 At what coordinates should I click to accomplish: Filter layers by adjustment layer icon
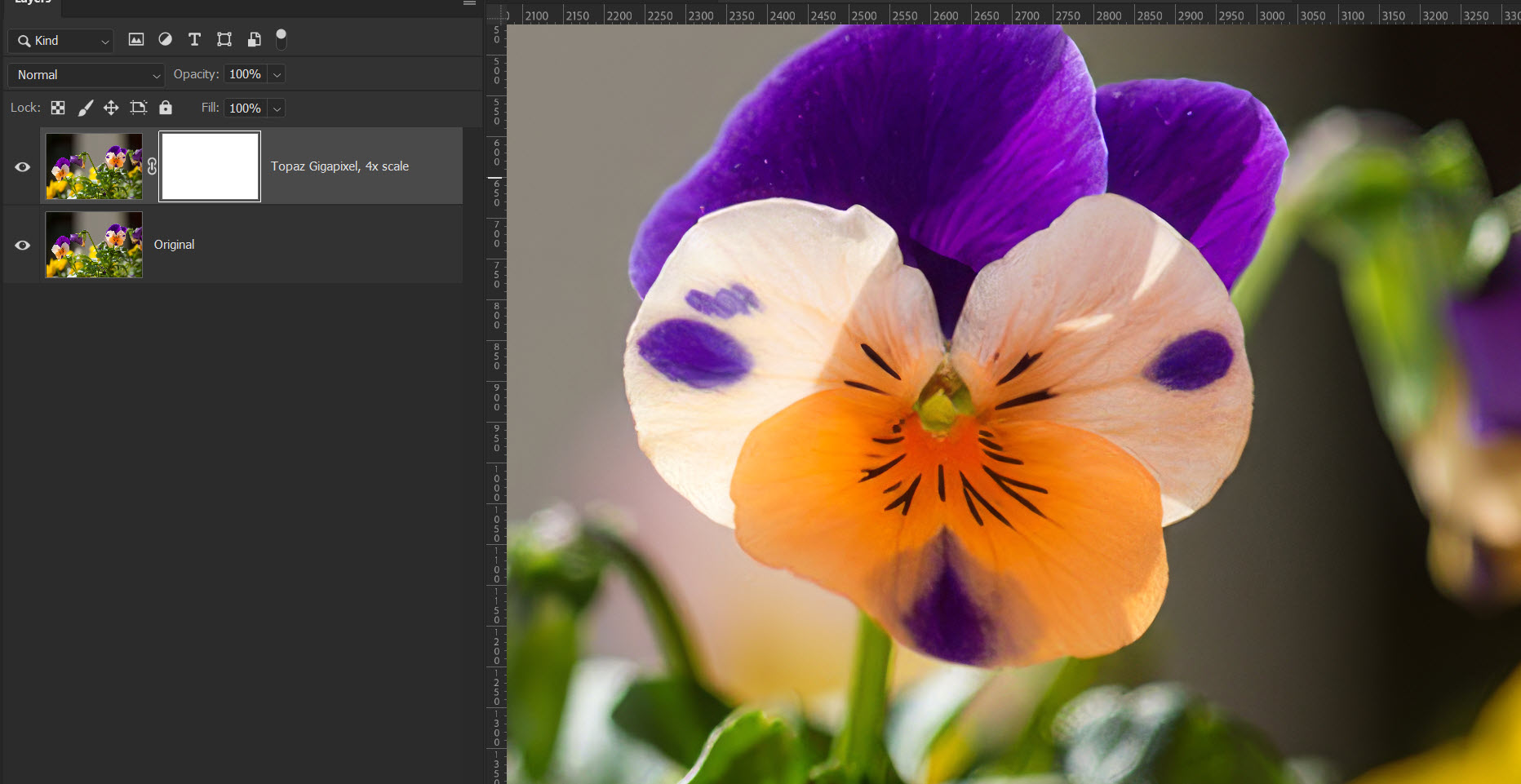165,39
